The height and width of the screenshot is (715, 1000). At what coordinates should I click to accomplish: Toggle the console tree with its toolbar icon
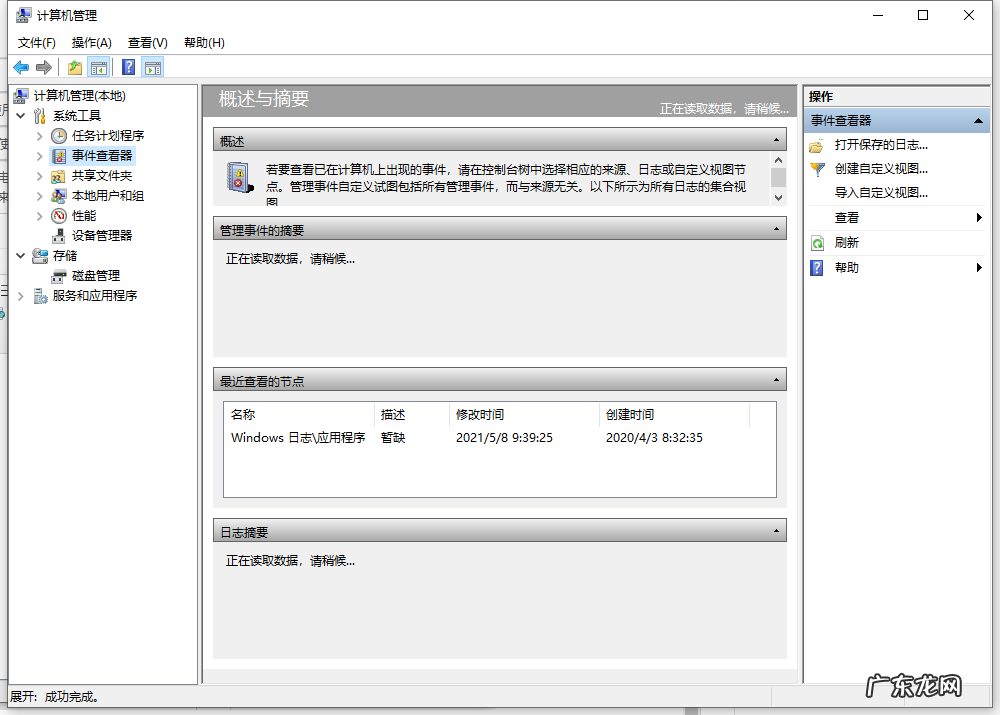coord(98,66)
